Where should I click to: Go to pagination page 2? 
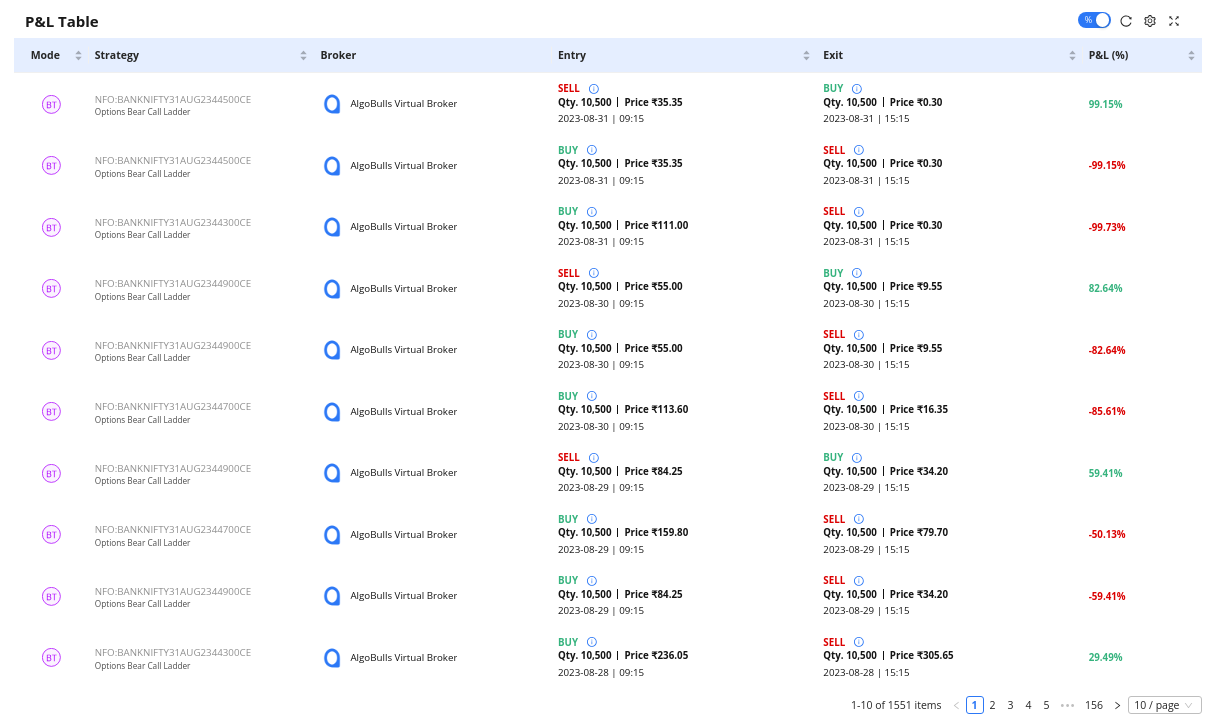[x=993, y=705]
